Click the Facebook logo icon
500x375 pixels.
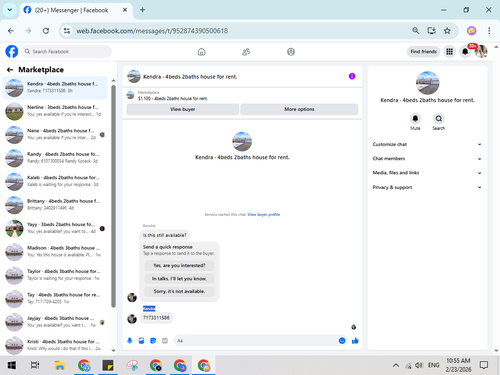click(x=12, y=52)
